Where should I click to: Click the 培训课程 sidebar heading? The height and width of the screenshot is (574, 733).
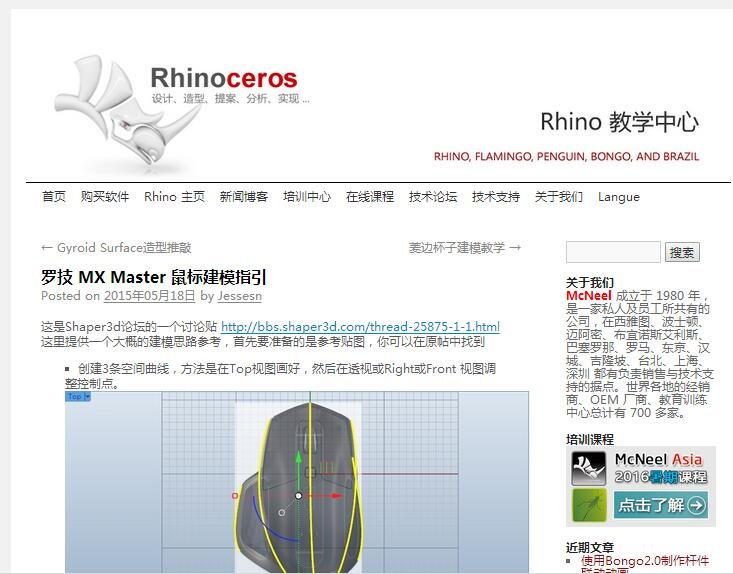pos(589,439)
